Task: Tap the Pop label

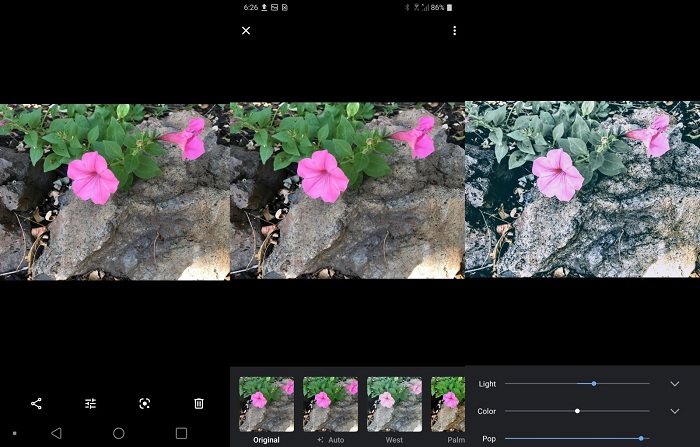Action: pyautogui.click(x=489, y=439)
